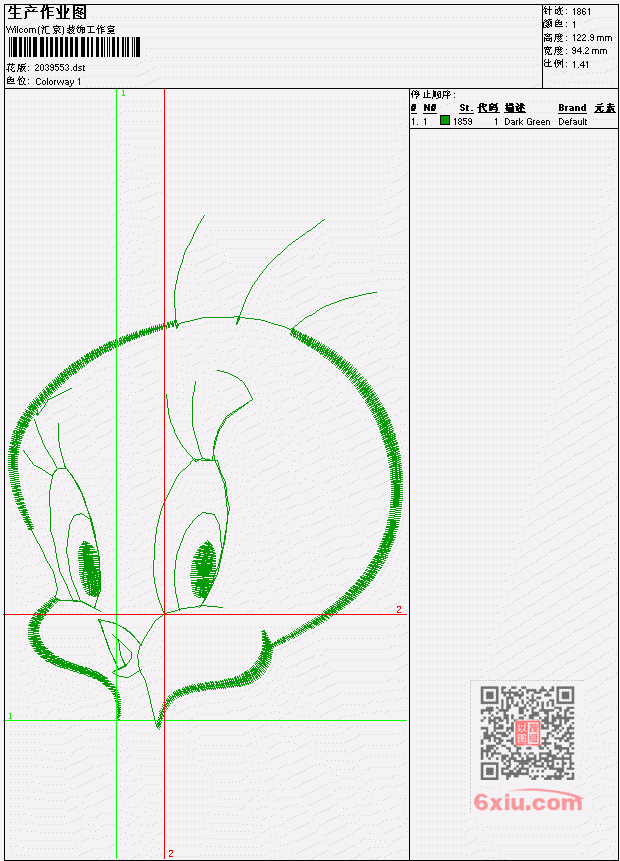
Task: Click the 'St.' column header
Action: coord(466,108)
